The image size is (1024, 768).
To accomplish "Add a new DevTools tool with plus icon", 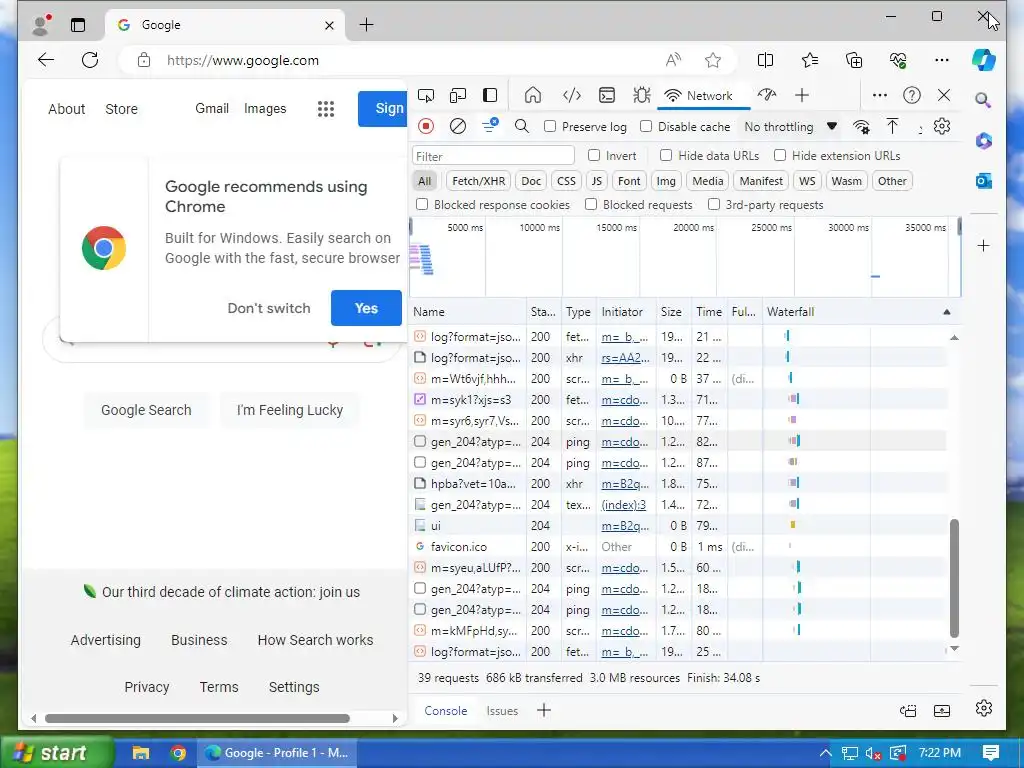I will tap(802, 95).
